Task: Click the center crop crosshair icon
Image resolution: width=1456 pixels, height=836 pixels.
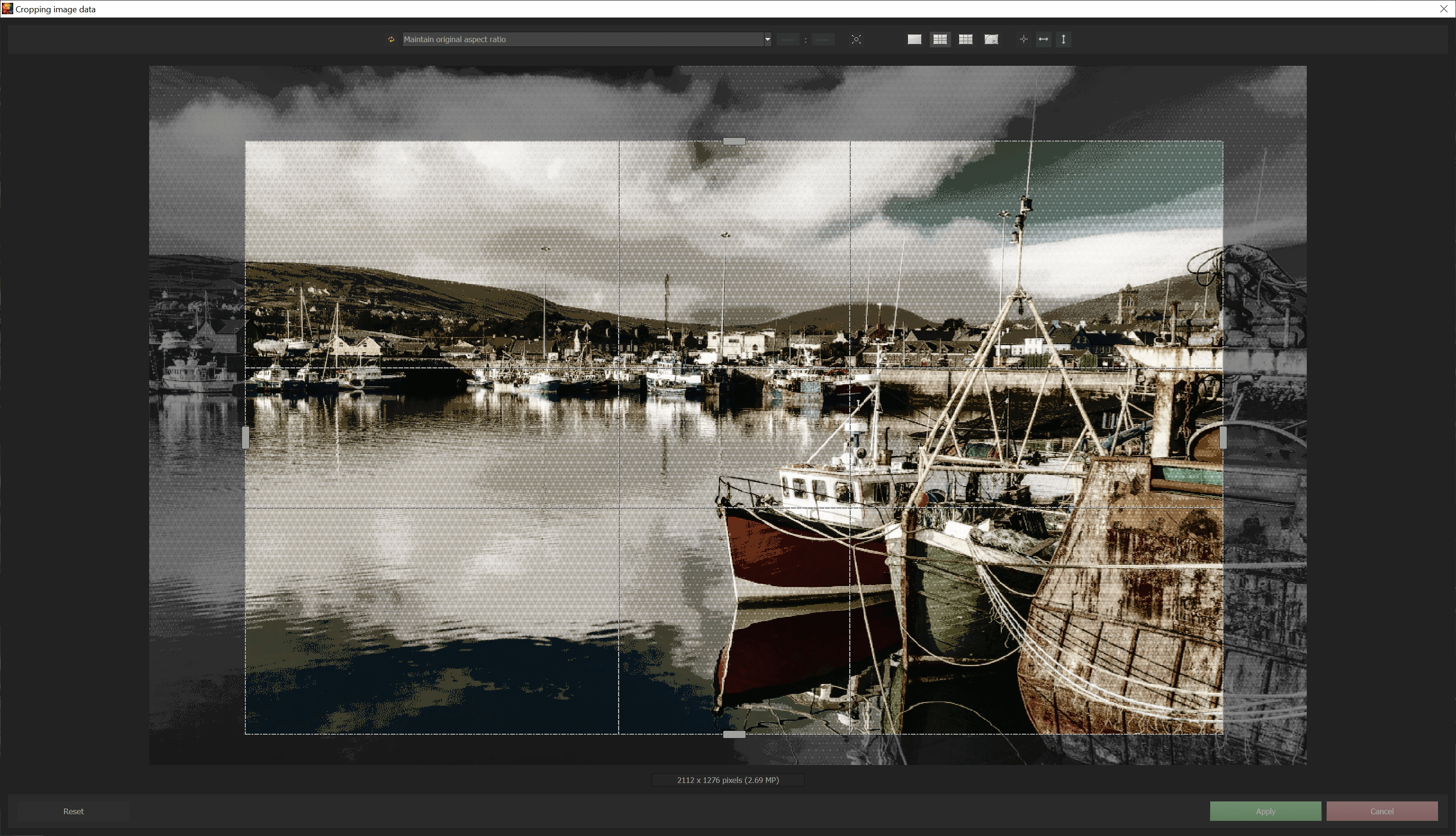Action: click(1024, 40)
